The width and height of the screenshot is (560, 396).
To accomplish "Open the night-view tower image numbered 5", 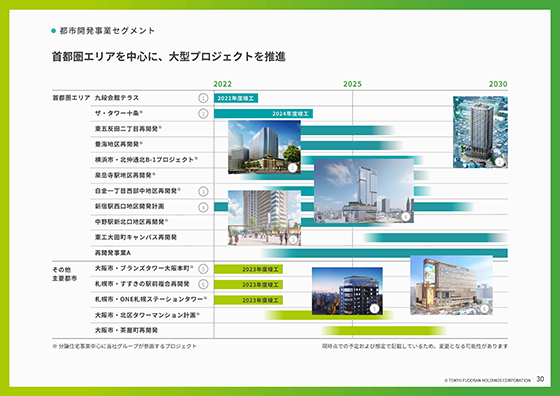I will (x=347, y=291).
